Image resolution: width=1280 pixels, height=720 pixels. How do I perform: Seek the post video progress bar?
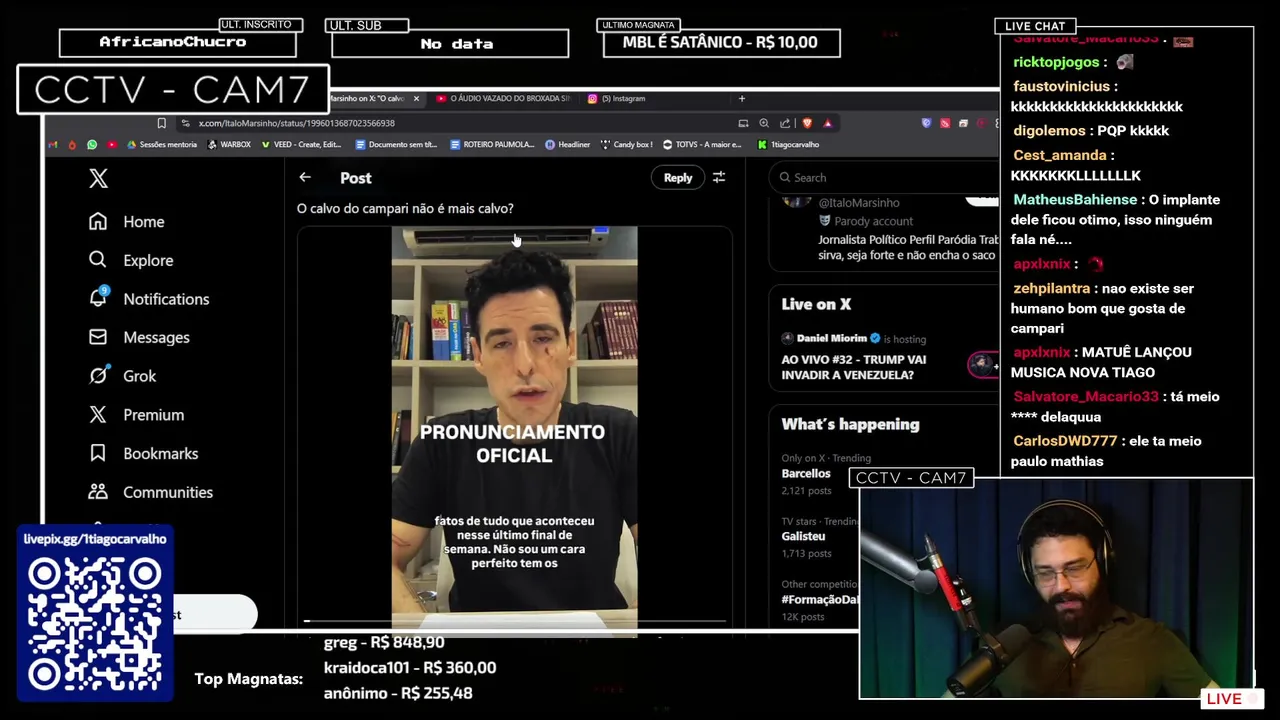point(515,621)
